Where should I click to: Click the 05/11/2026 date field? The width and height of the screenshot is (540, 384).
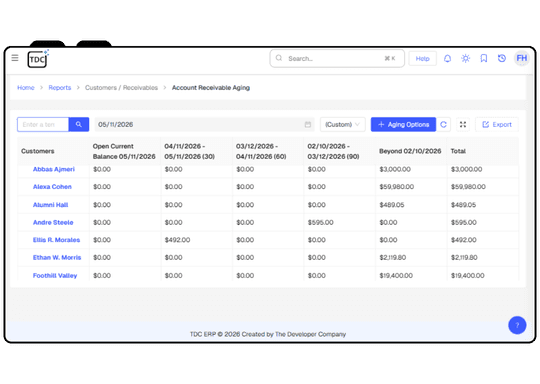(204, 124)
